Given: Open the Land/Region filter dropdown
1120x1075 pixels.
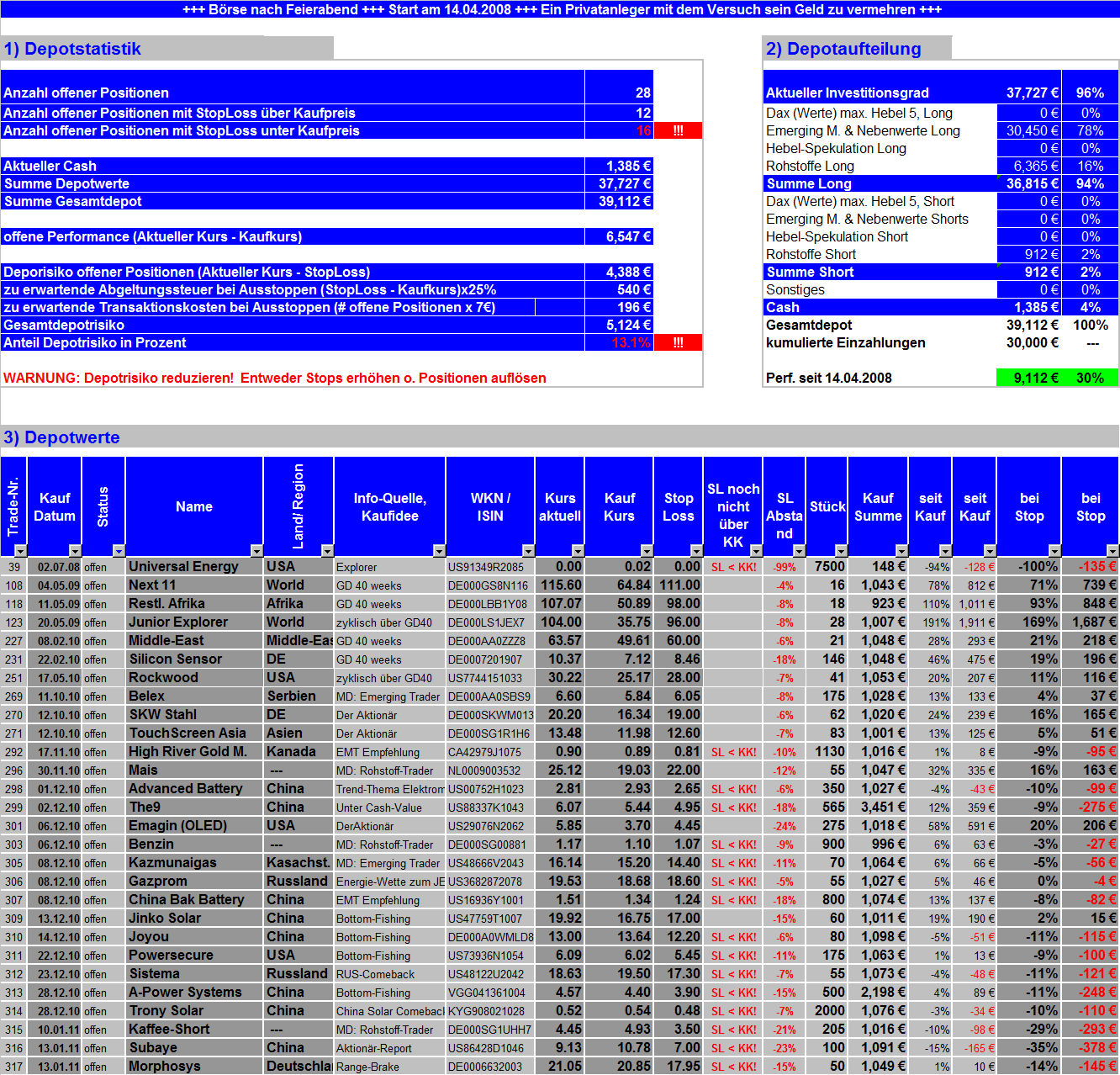Looking at the screenshot, I should click(328, 551).
